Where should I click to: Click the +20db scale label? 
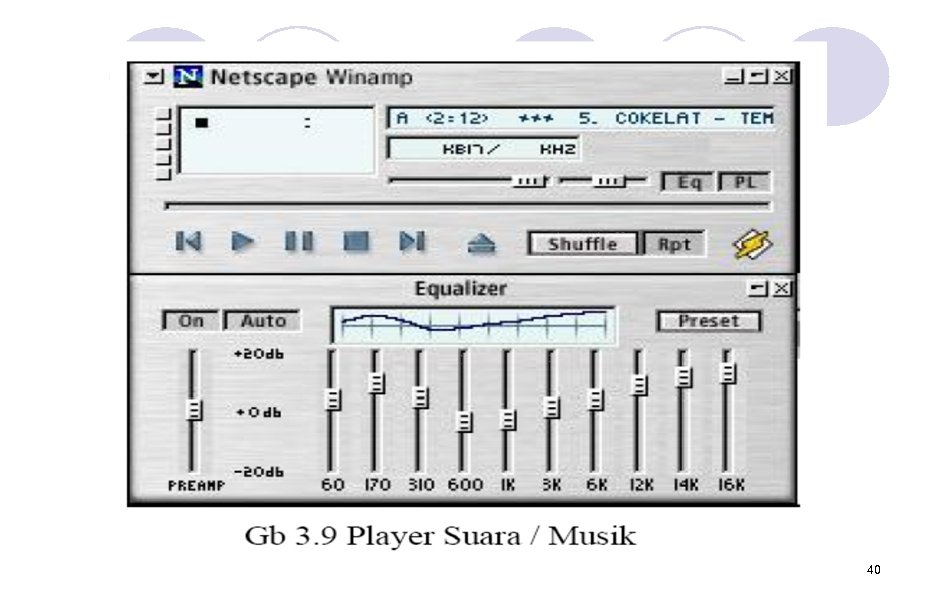coord(258,354)
